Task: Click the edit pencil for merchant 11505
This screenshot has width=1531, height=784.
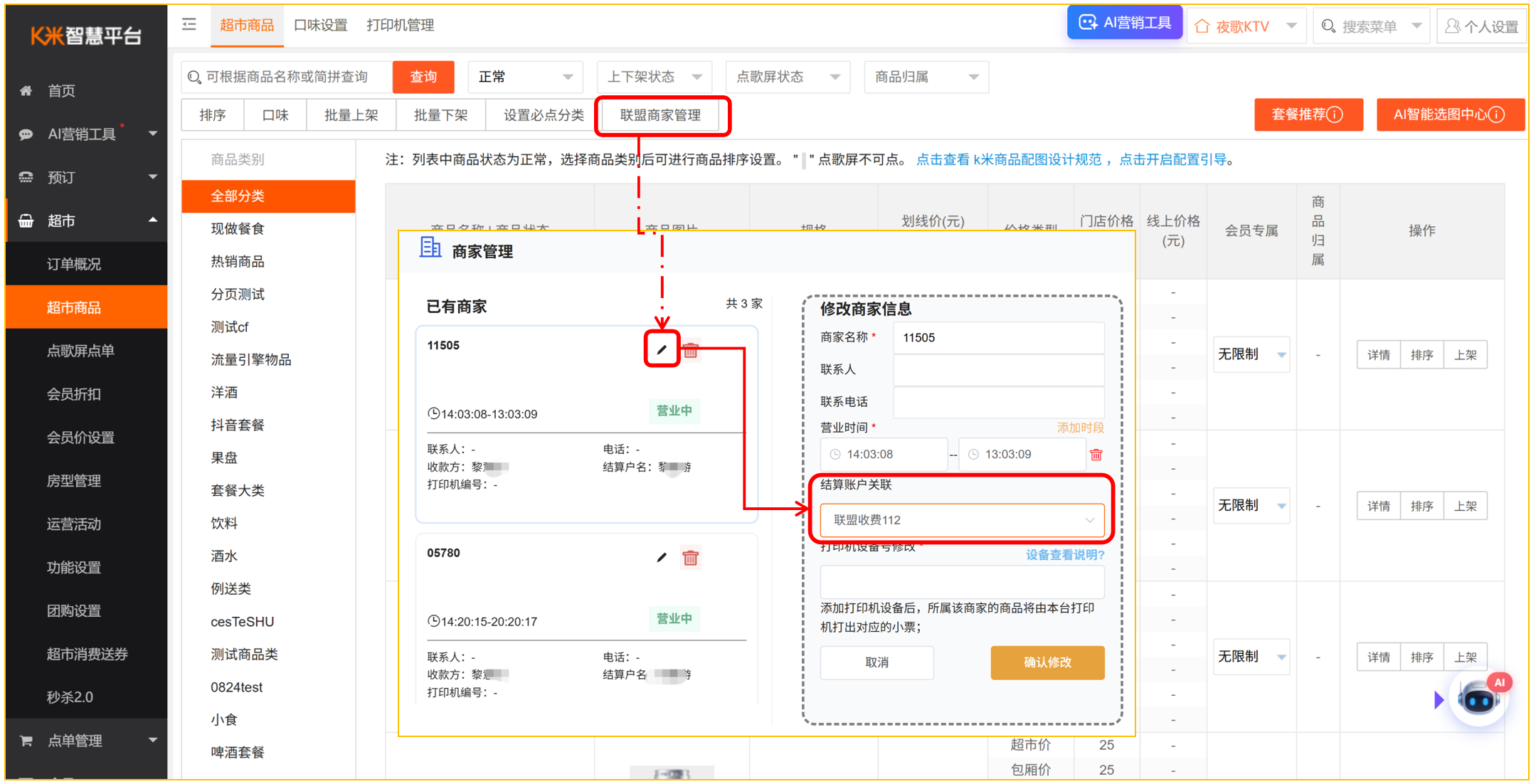Action: click(x=662, y=349)
